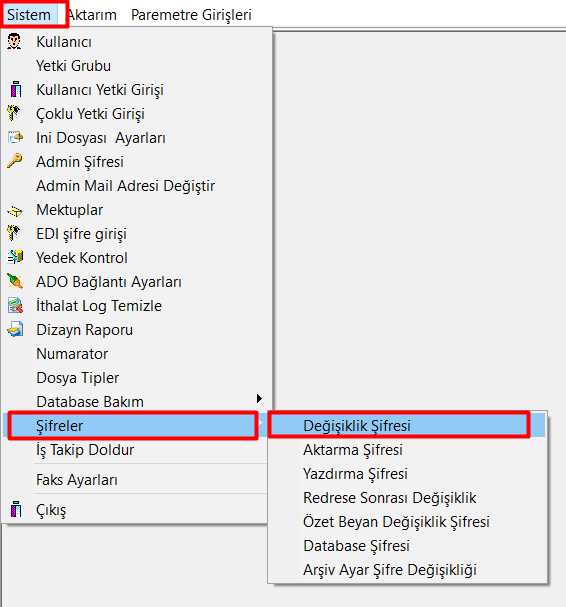The width and height of the screenshot is (566, 607).
Task: Click the Dizayn Raporu printer icon
Action: 15,329
